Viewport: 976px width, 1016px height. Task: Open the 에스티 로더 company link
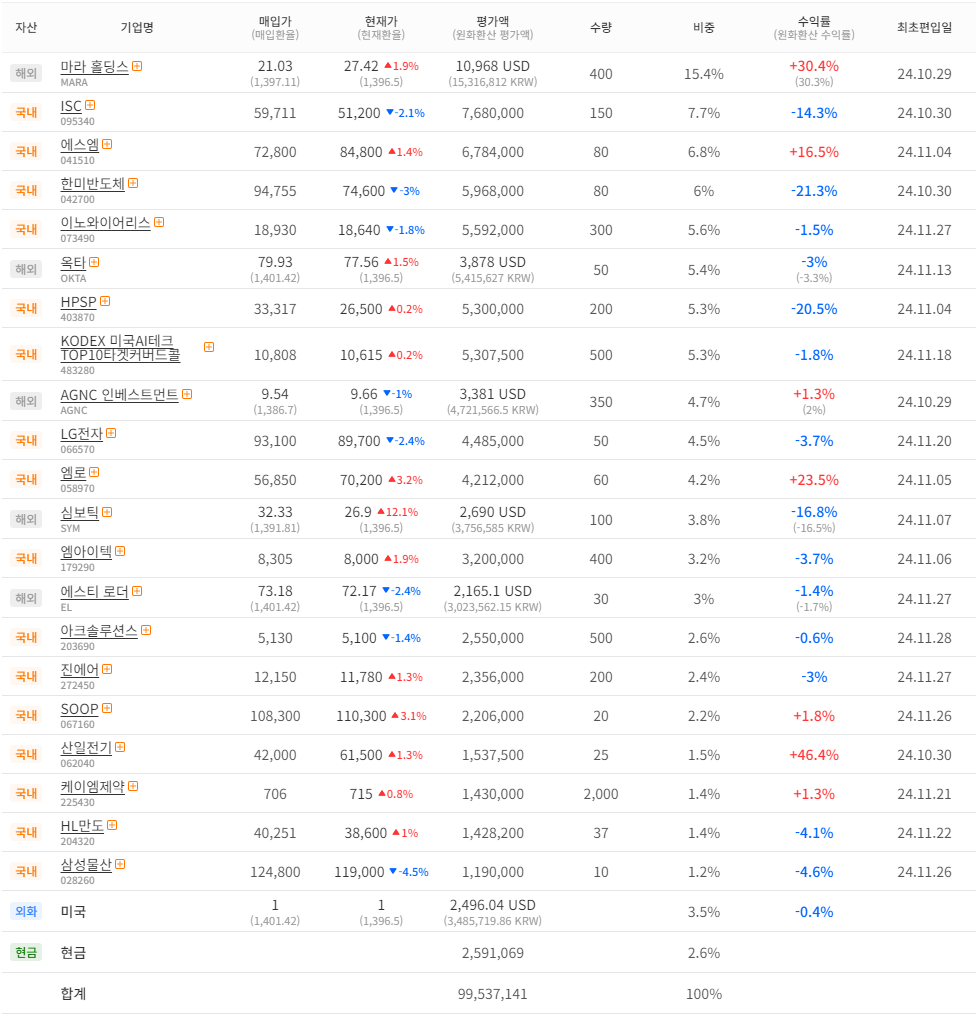point(95,592)
